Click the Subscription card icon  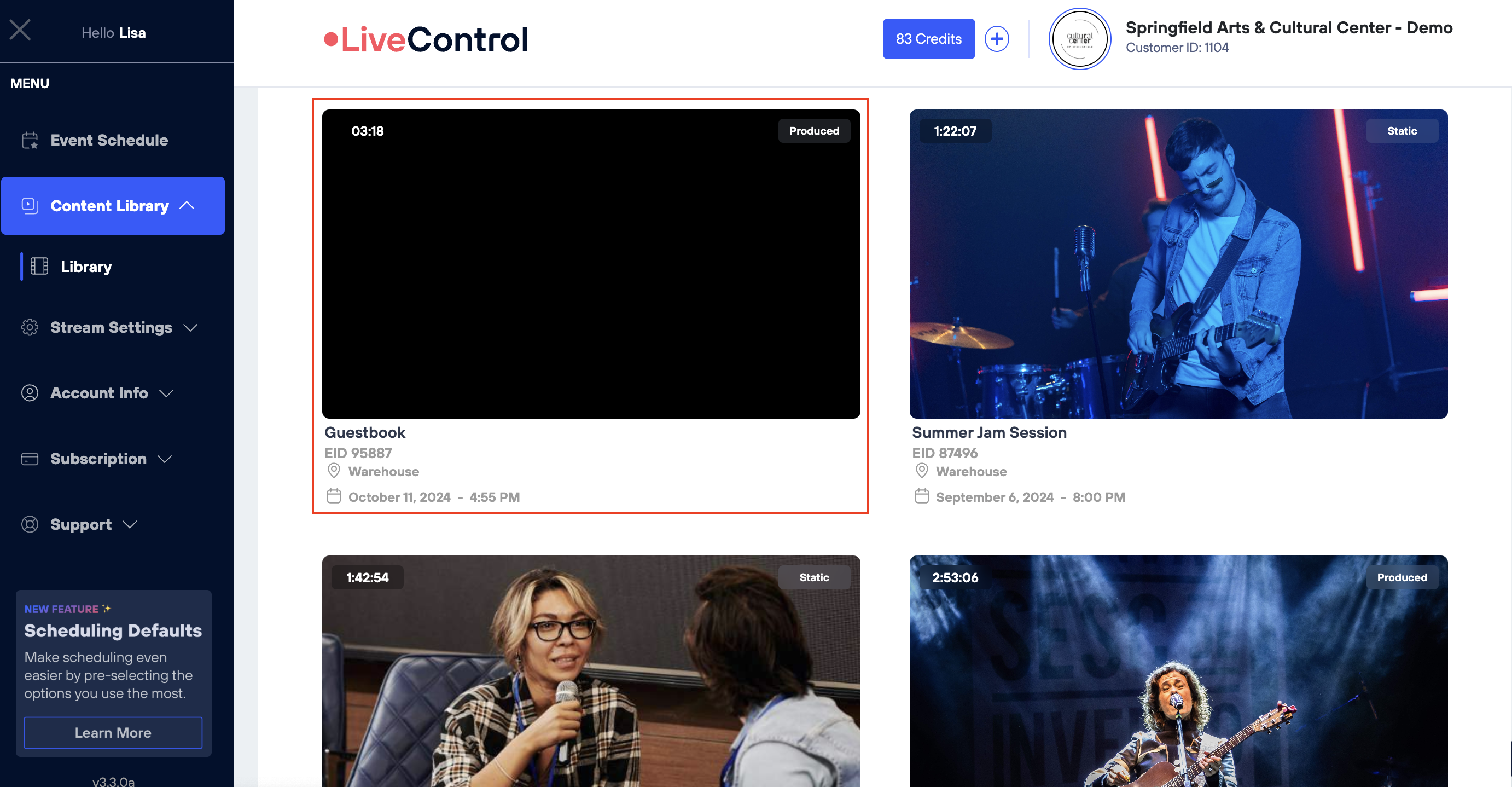tap(30, 459)
